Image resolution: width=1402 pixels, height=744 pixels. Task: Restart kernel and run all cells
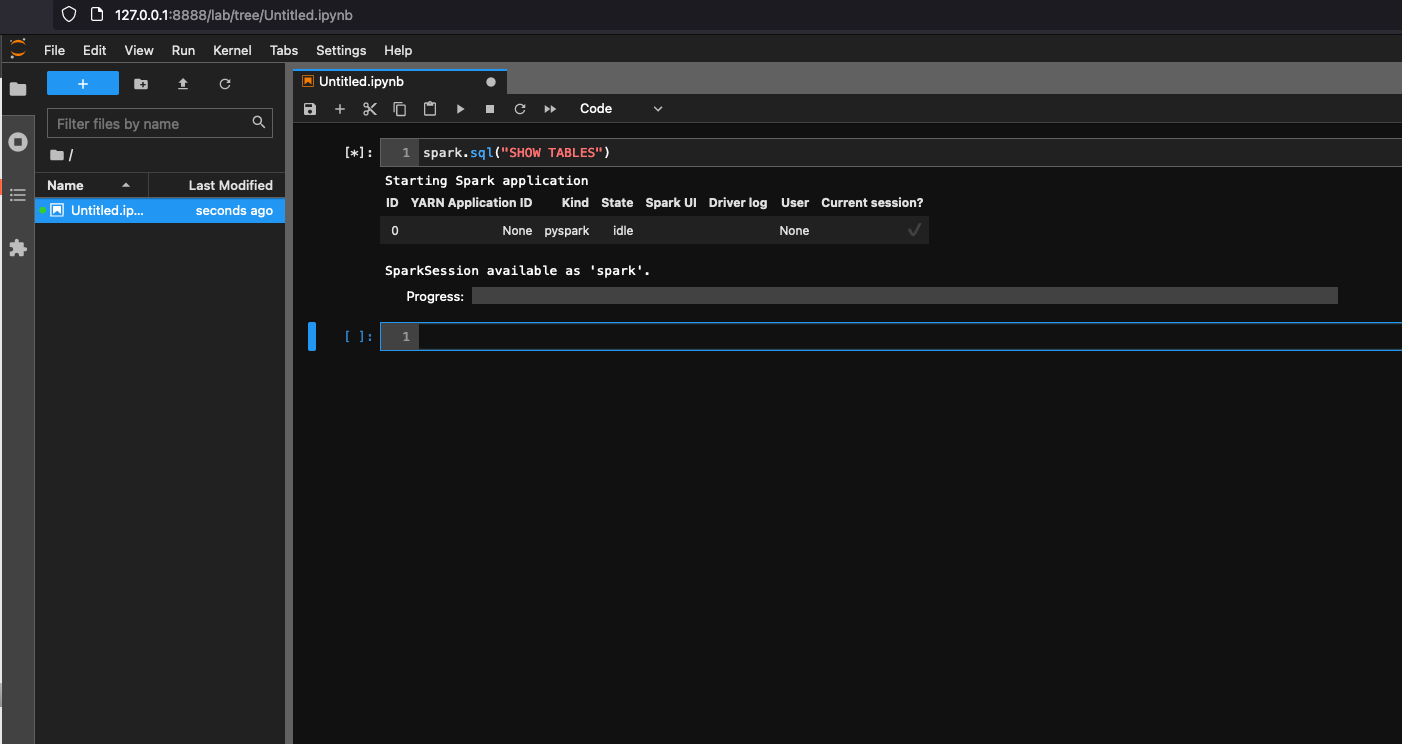coord(550,109)
